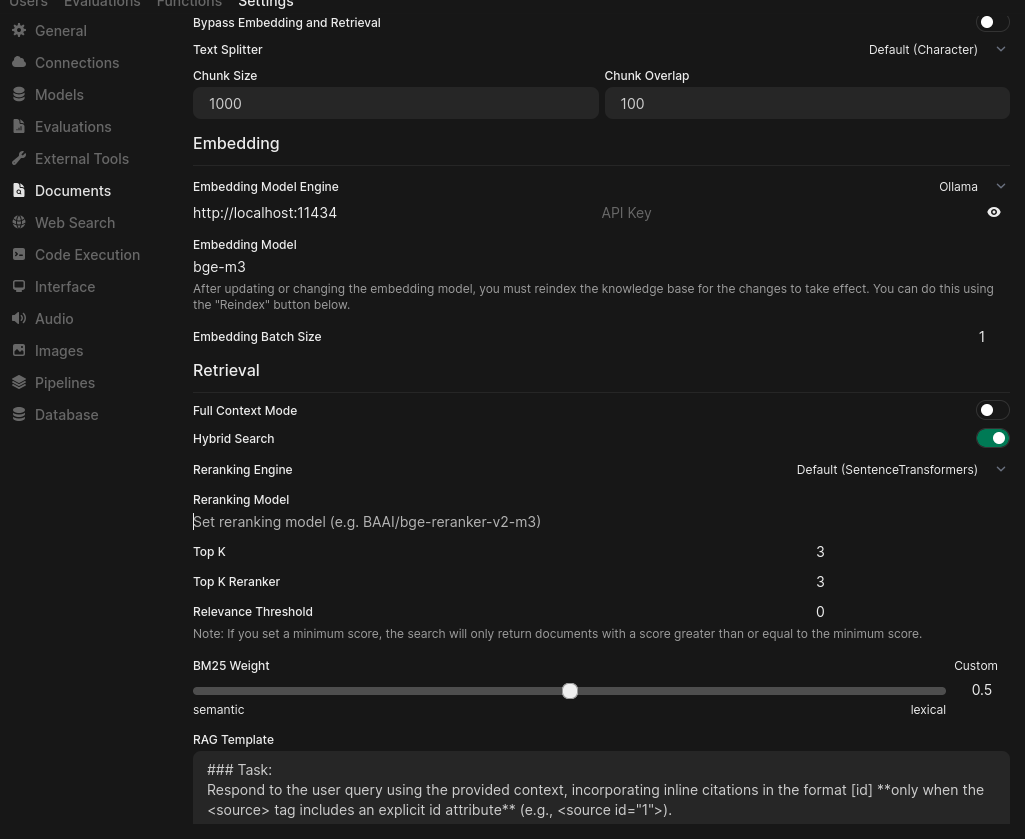Screen dimensions: 1025x839
Task: Select the Database settings icon
Action: tap(20, 414)
